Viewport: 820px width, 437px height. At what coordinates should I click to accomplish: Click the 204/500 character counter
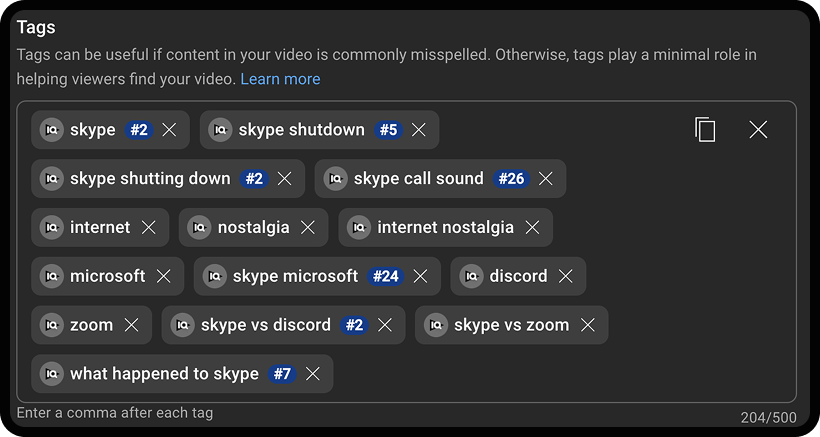[769, 418]
